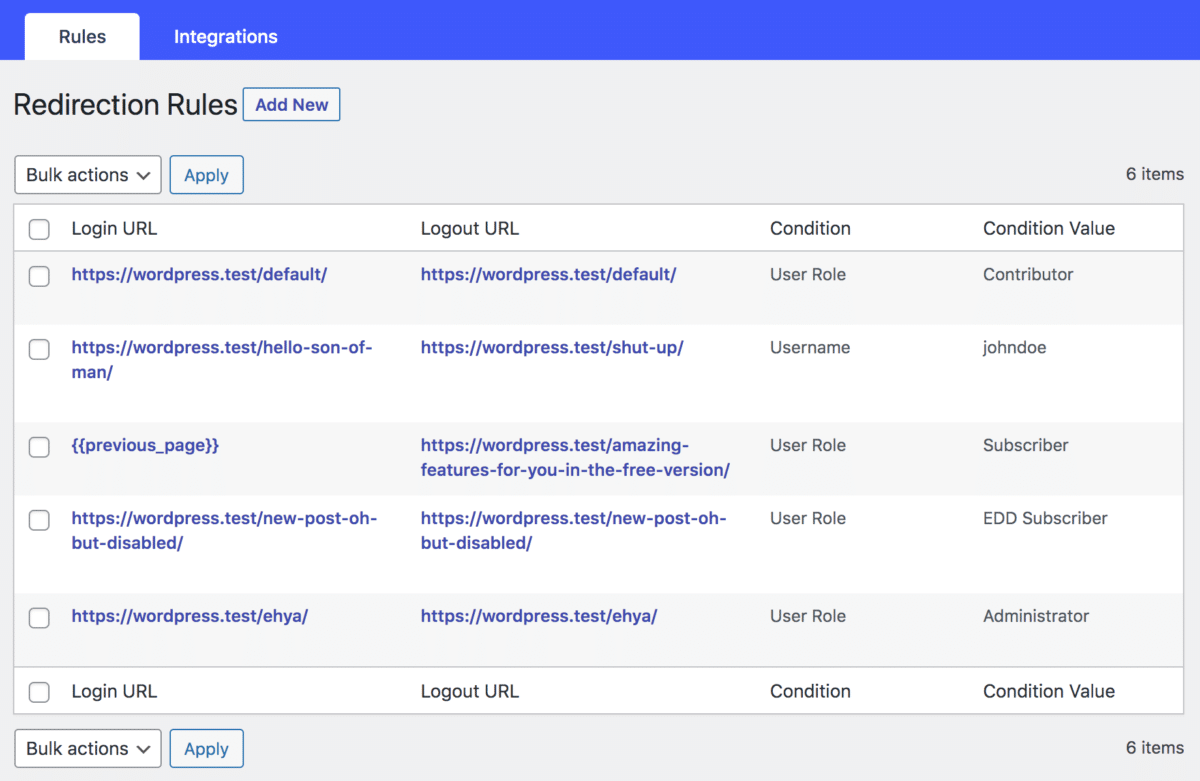Open the bottom Bulk actions dropdown

pos(87,748)
